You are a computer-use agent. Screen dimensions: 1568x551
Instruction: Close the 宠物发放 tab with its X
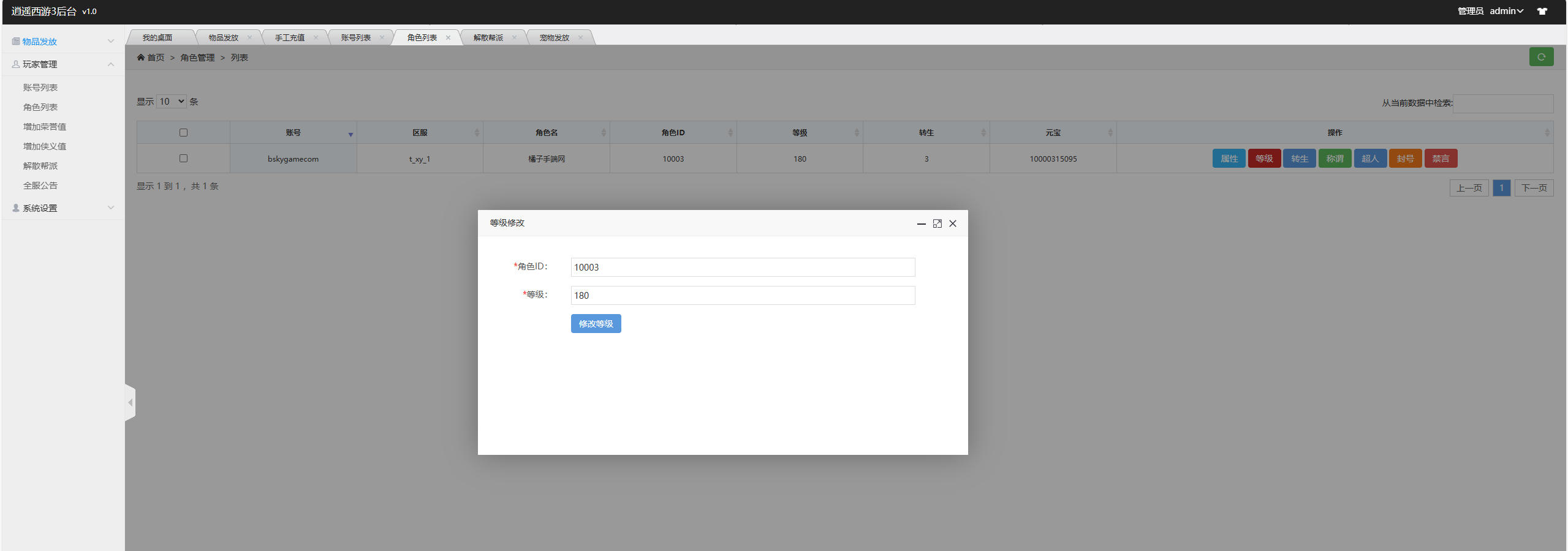[x=580, y=38]
